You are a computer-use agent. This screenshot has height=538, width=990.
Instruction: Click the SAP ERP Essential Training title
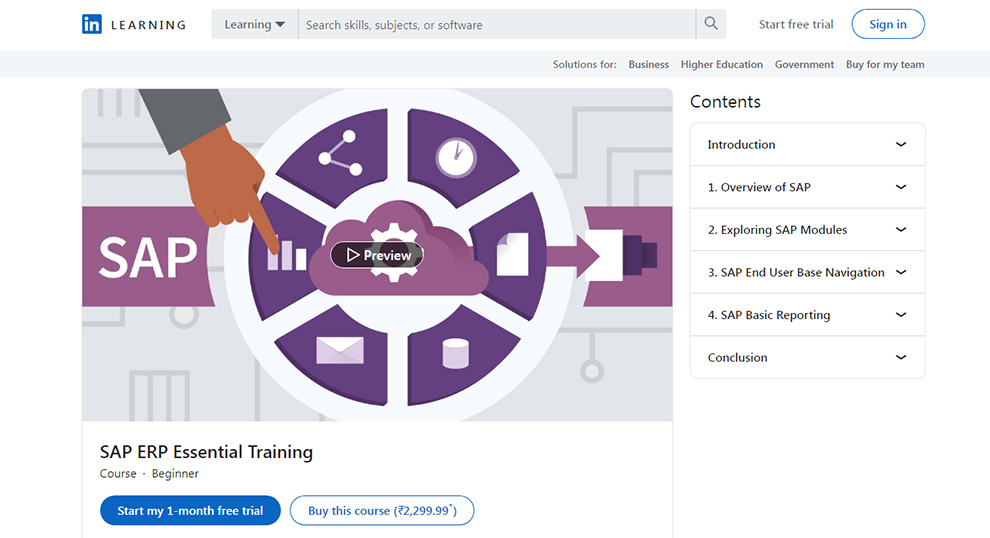[206, 452]
